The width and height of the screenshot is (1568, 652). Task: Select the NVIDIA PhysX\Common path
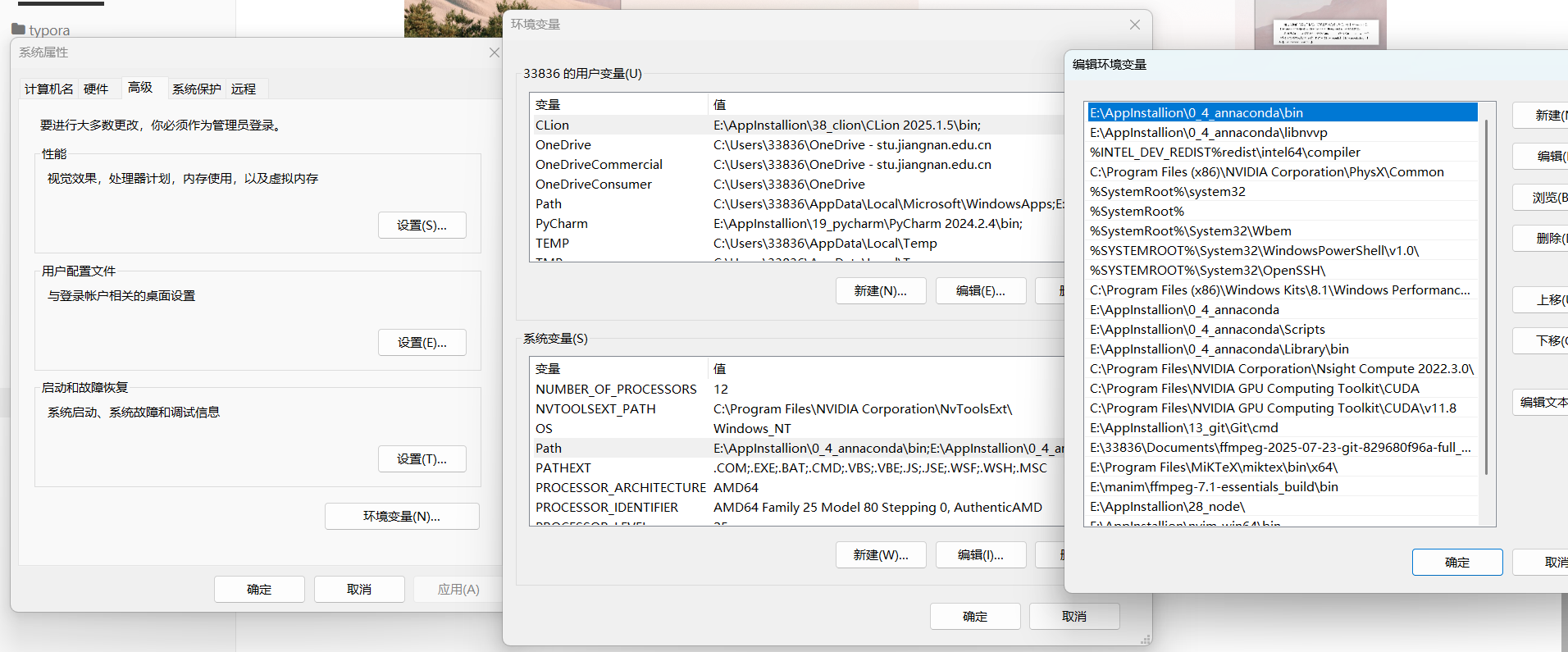point(1282,171)
